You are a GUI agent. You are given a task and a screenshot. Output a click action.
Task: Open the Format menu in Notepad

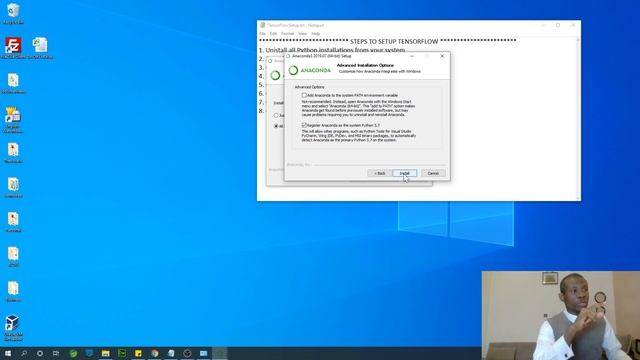287,33
